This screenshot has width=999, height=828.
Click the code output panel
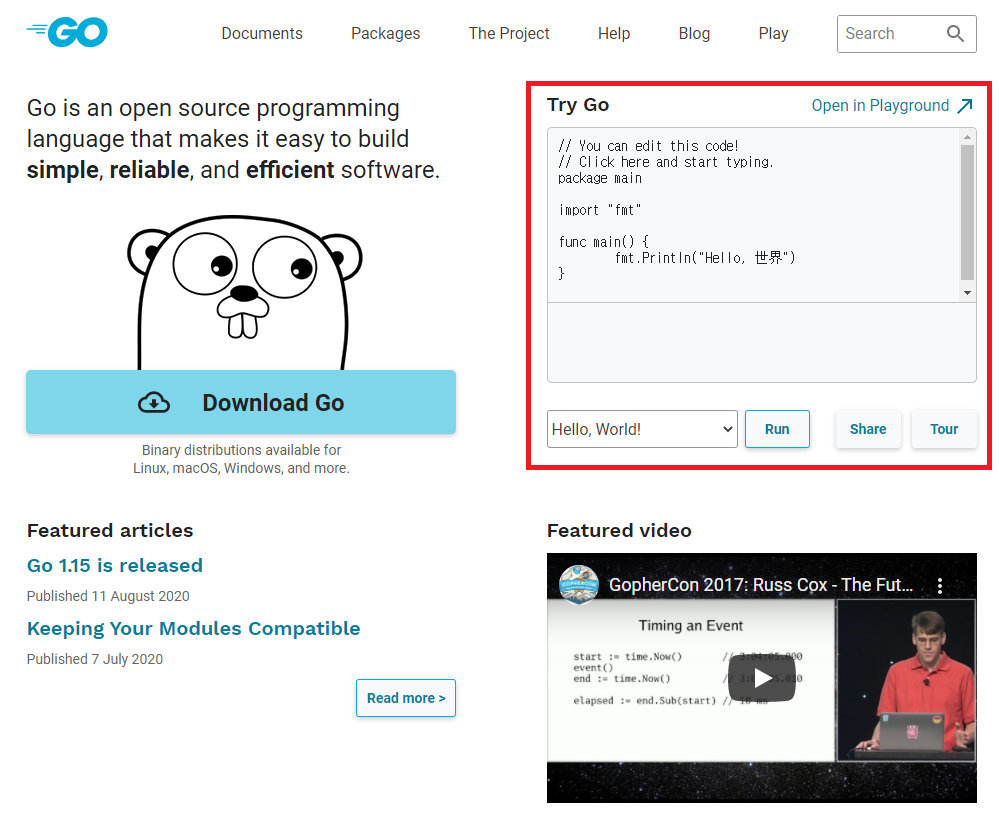pyautogui.click(x=761, y=343)
